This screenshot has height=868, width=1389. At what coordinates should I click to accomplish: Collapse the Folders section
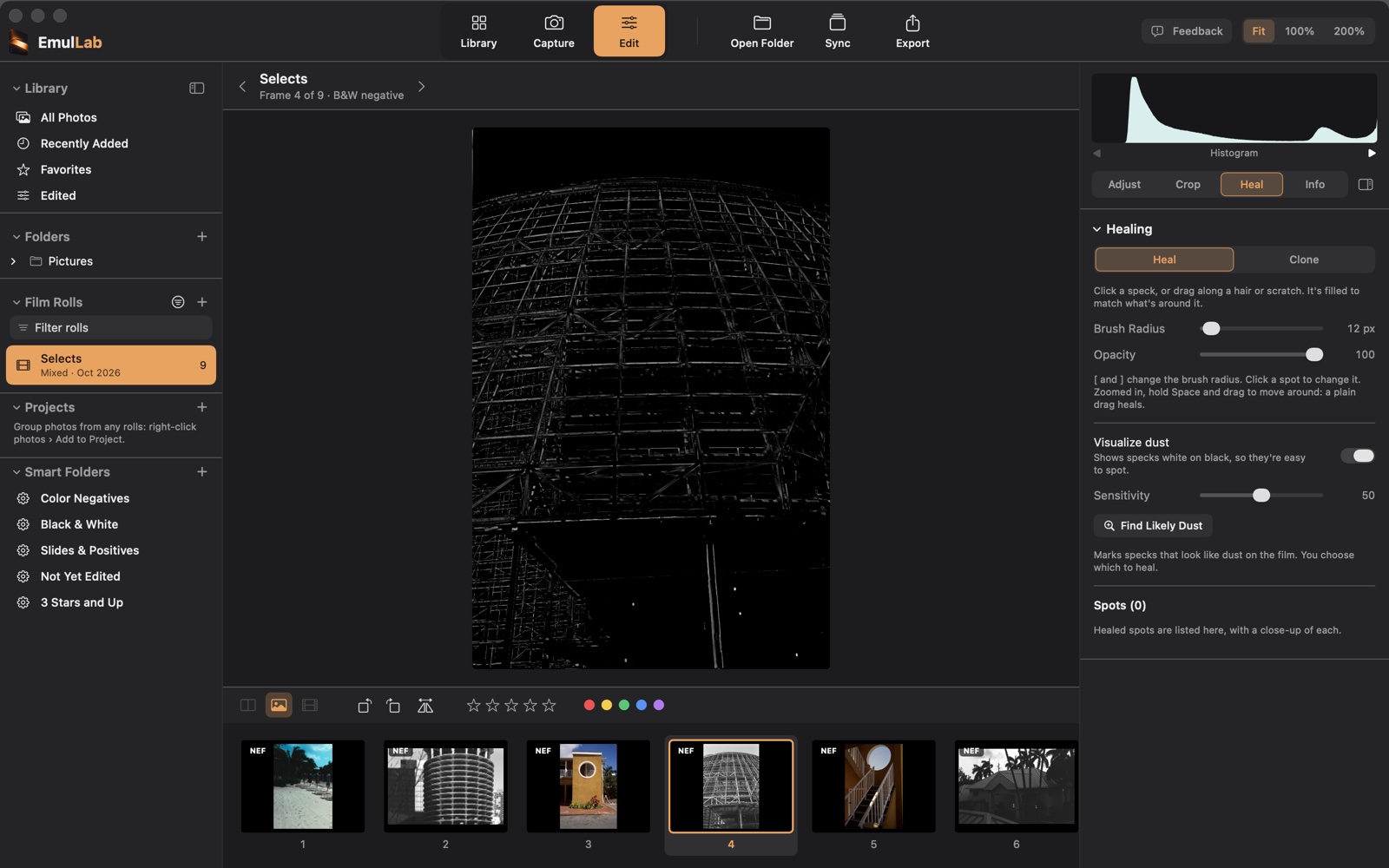tap(16, 236)
